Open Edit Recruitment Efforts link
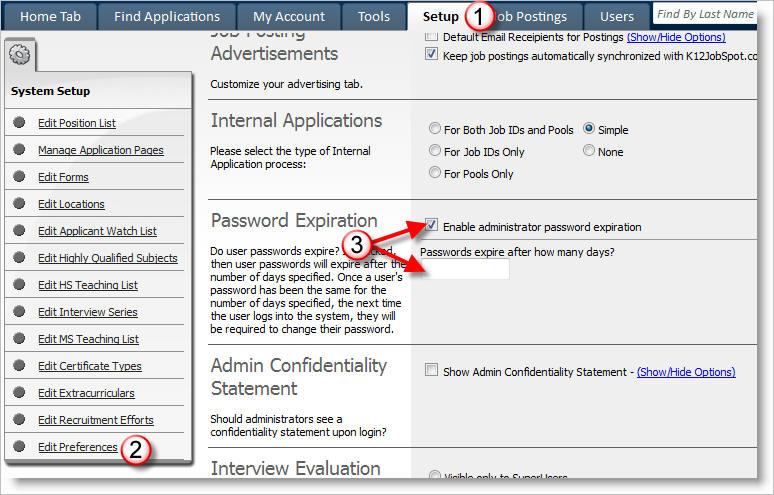Viewport: 774px width, 495px height. [x=96, y=420]
